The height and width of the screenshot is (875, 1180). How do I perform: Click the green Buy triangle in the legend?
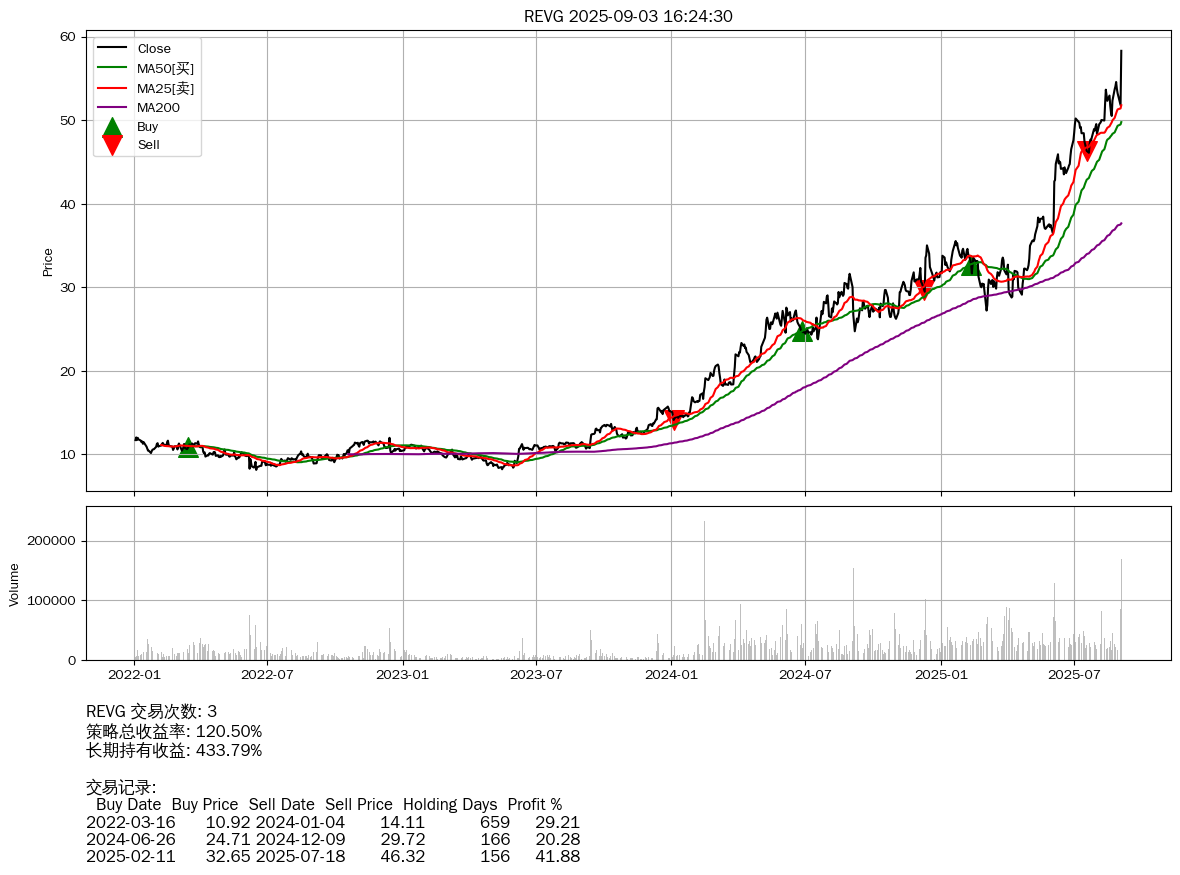coord(113,127)
